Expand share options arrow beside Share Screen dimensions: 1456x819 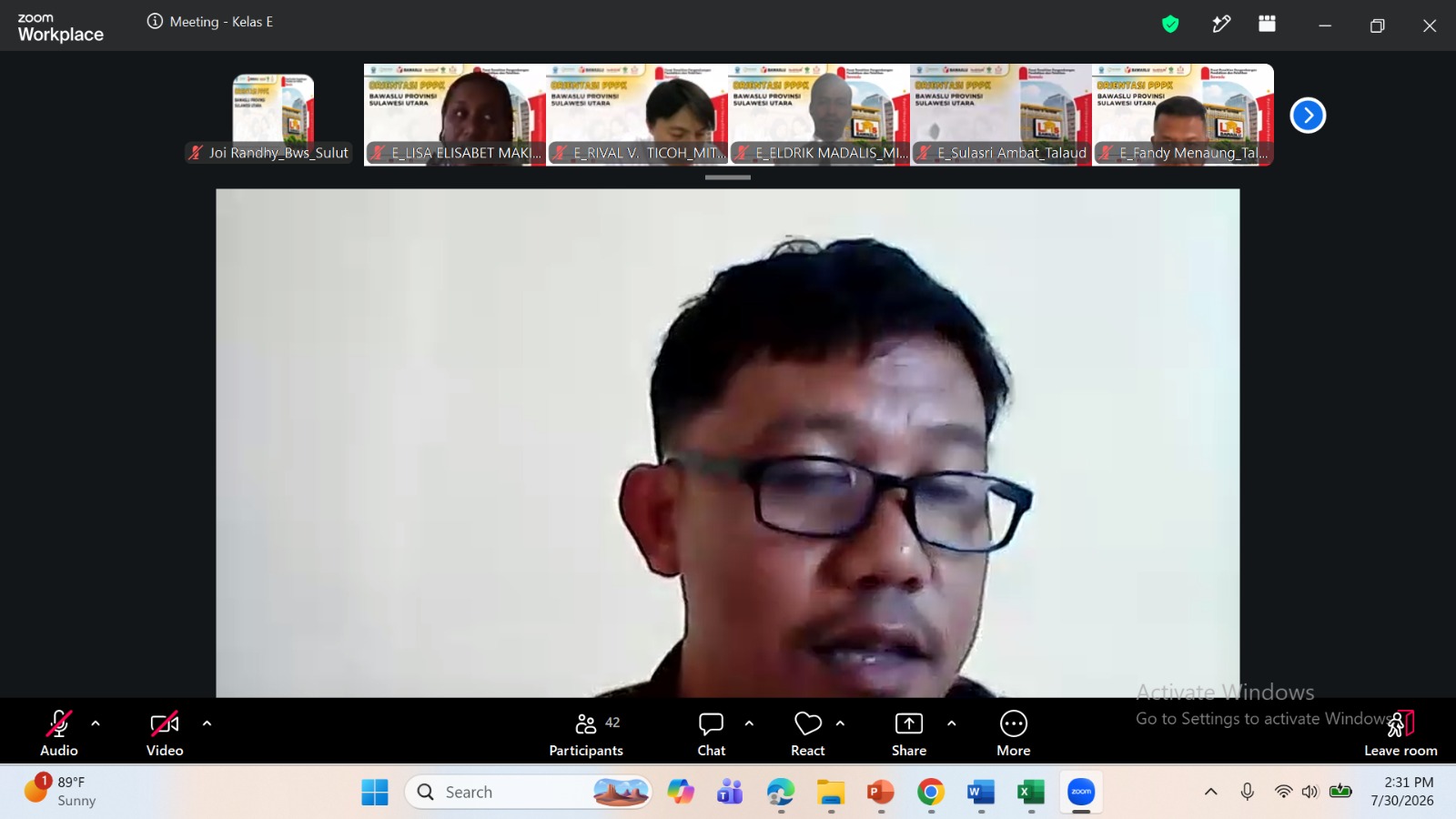click(951, 723)
